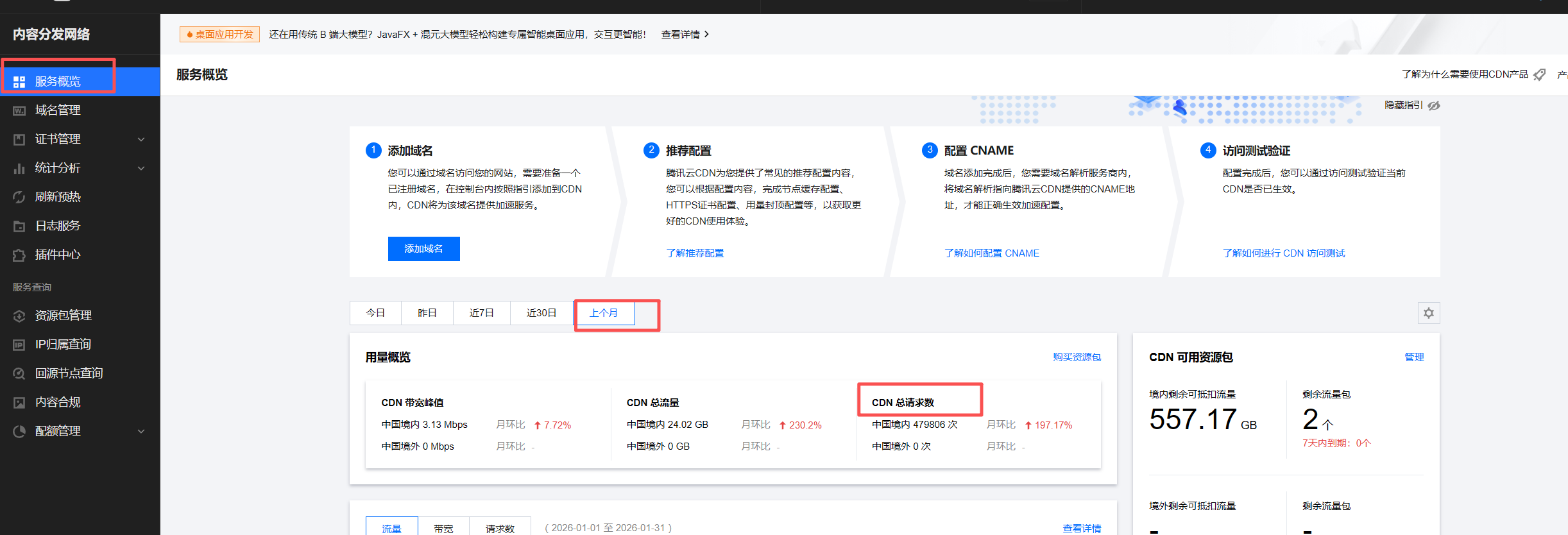Expand the 配额管理 submenu chevron
This screenshot has height=535, width=1568.
click(x=141, y=431)
